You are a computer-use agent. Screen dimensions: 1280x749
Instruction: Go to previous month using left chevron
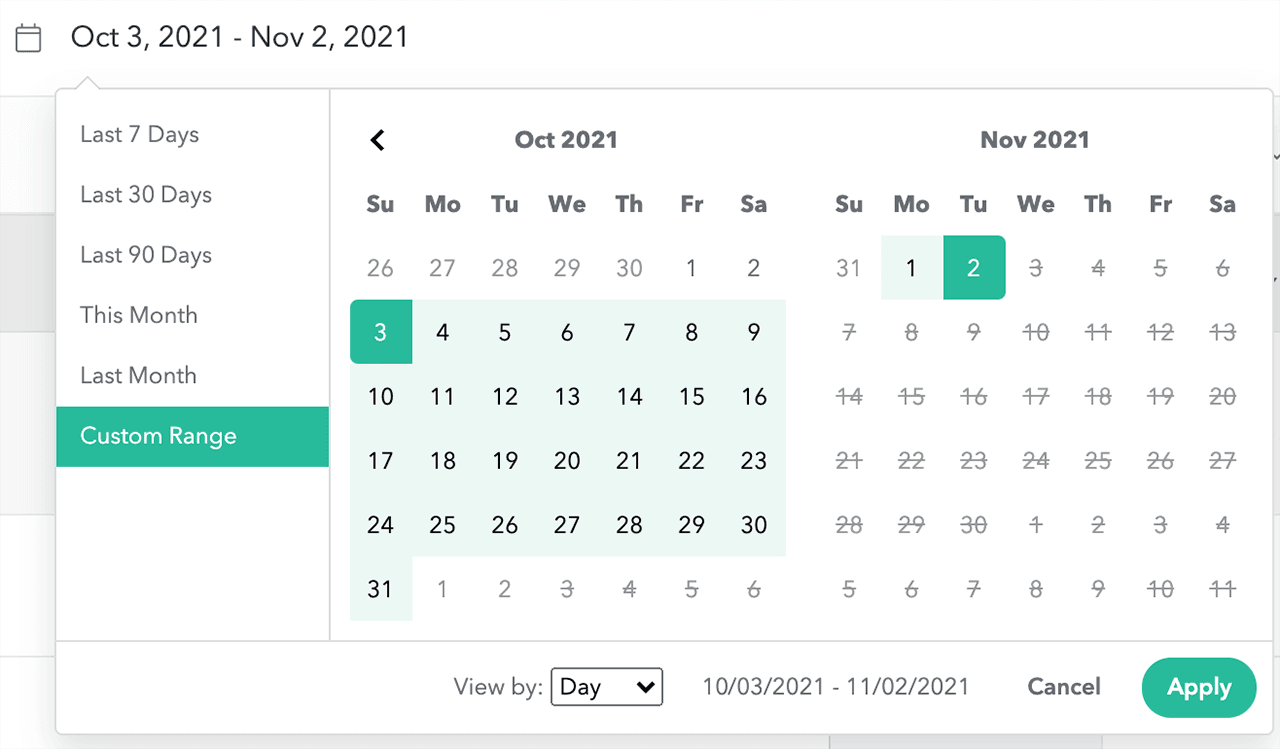(378, 140)
